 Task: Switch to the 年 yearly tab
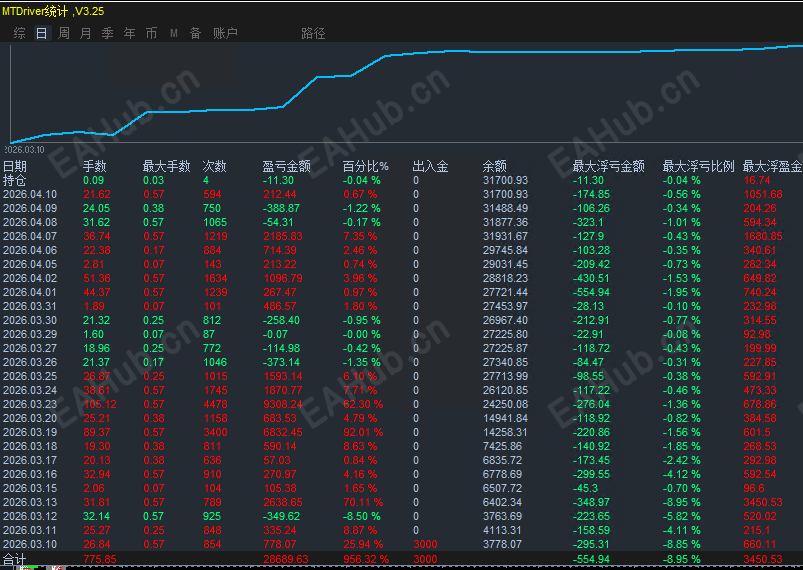point(130,33)
